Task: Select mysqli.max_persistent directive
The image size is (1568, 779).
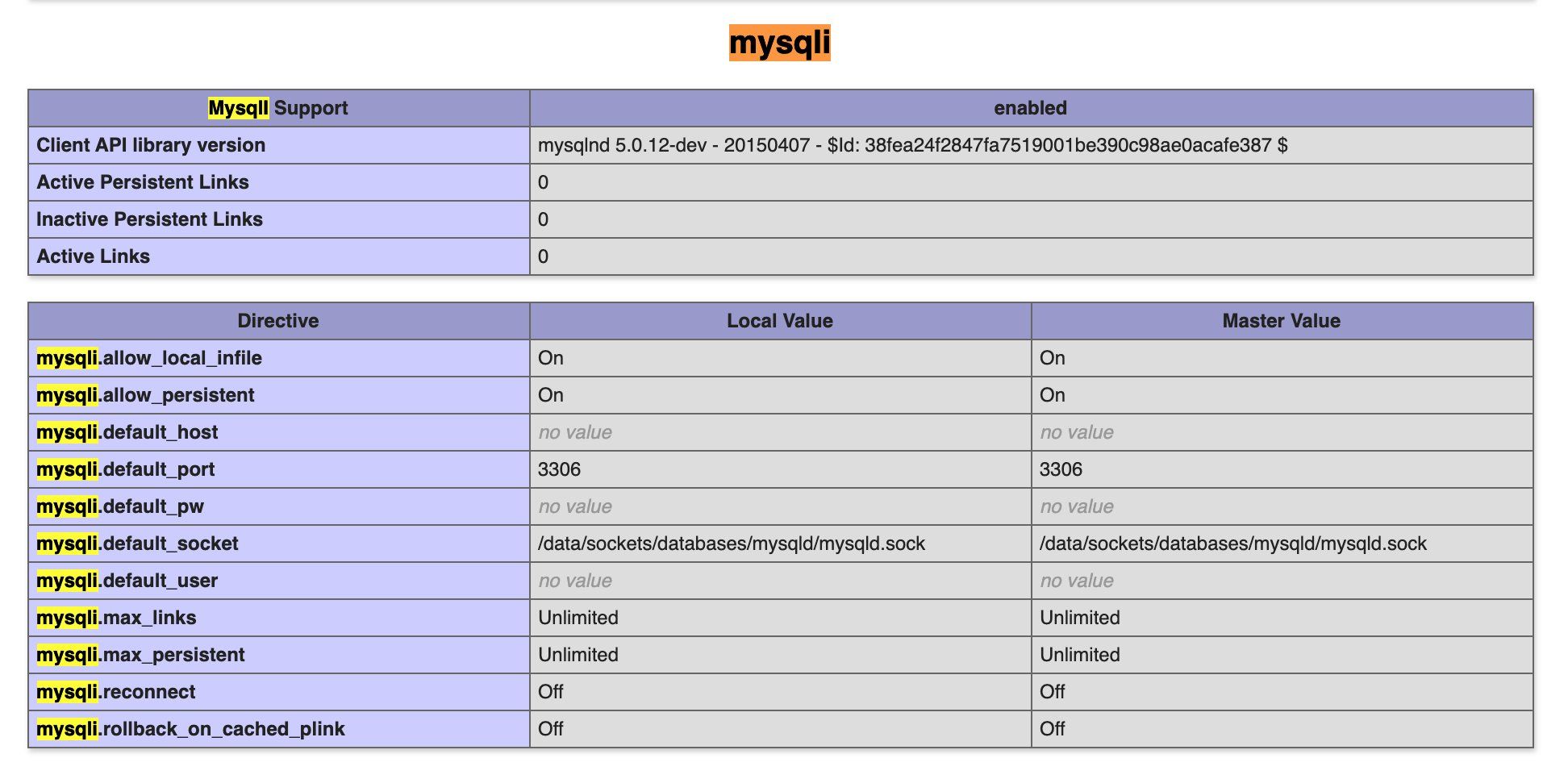Action: 140,655
